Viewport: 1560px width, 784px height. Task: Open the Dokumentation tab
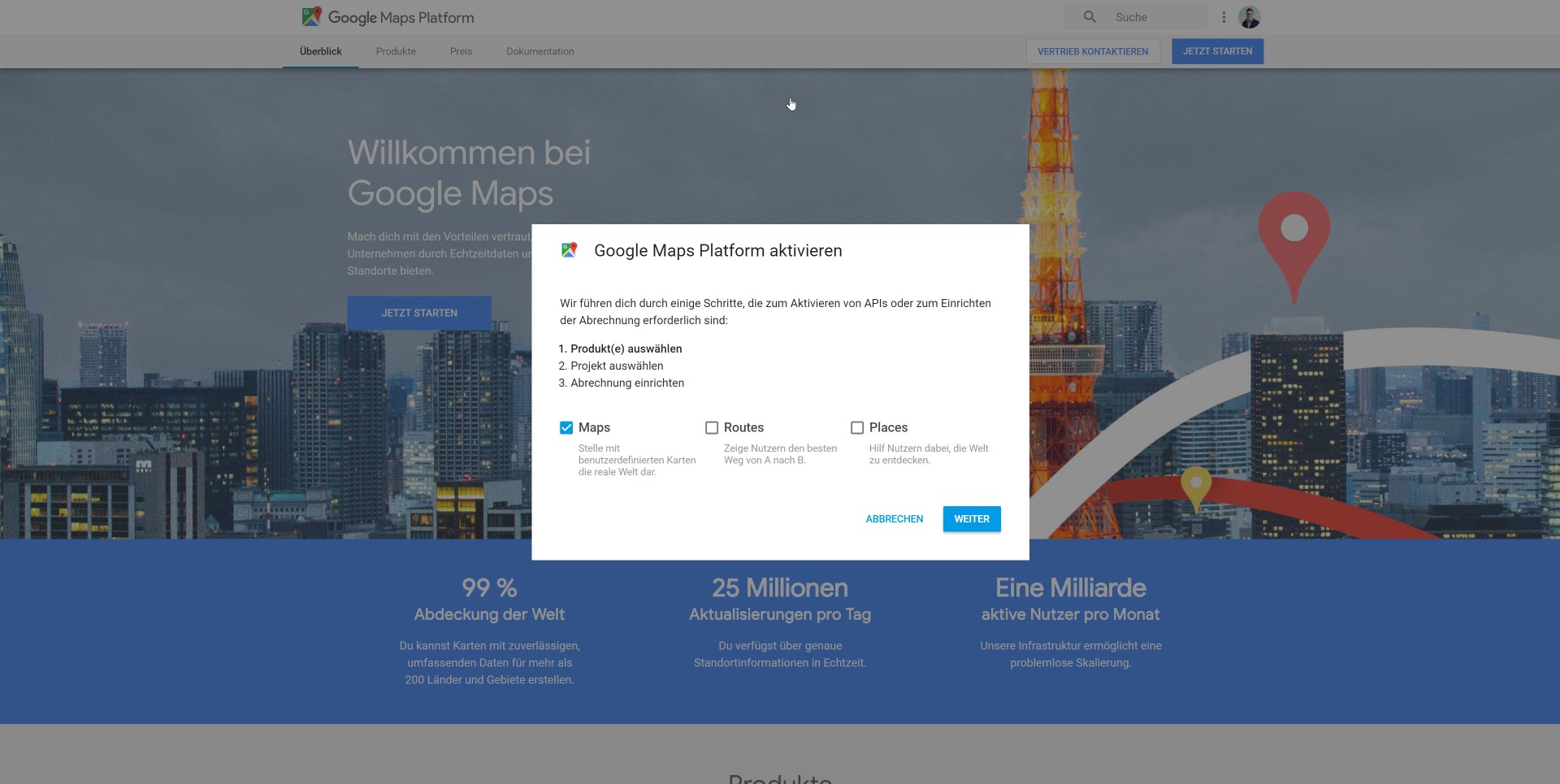540,51
